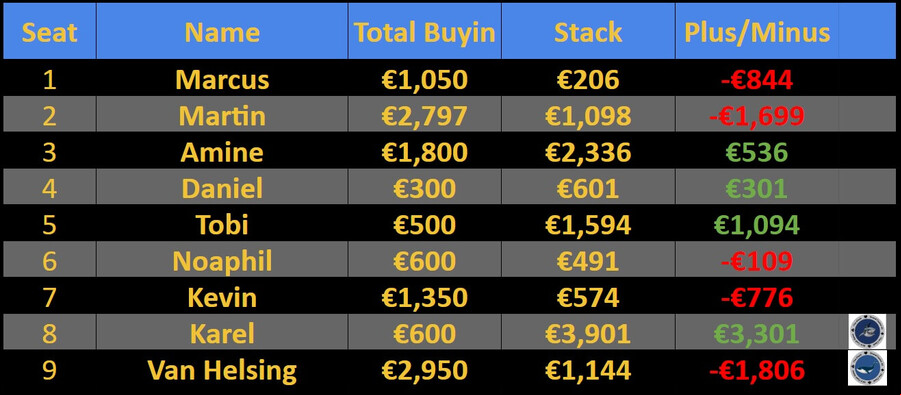Select Kevin's stack of €574

[588, 298]
